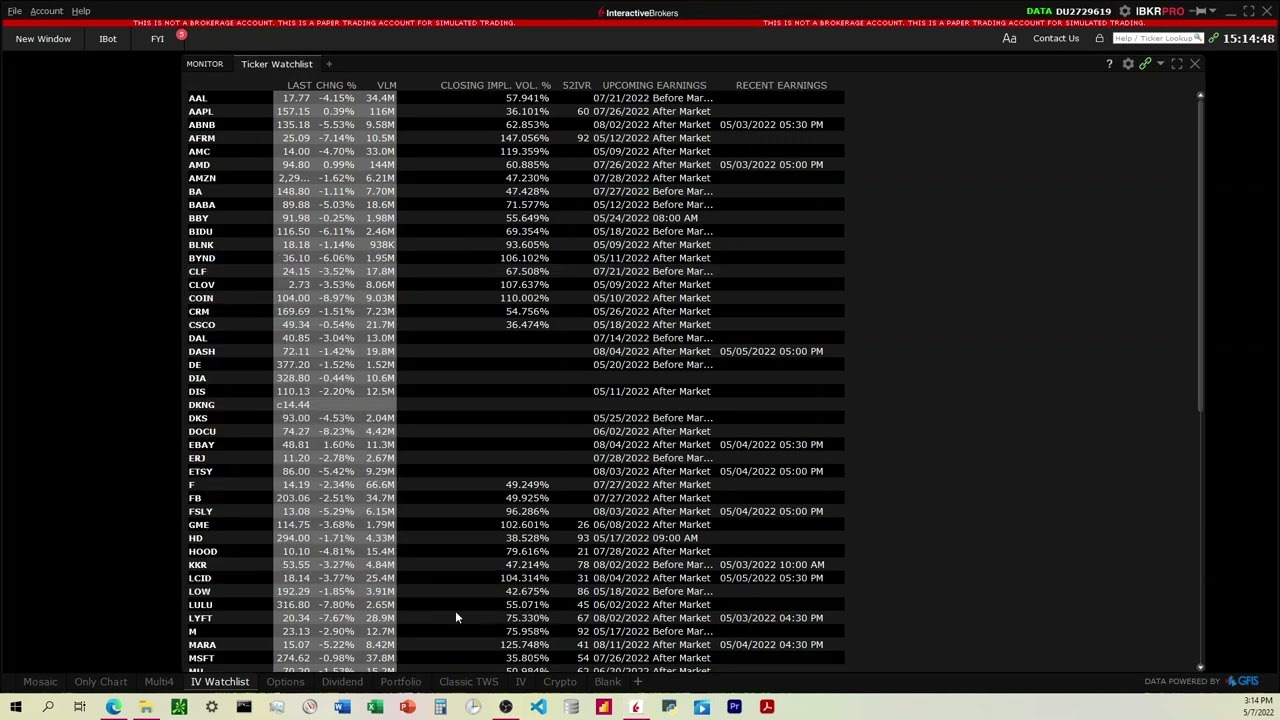Click the watchlist panel help question mark
This screenshot has width=1280, height=720.
click(1109, 64)
